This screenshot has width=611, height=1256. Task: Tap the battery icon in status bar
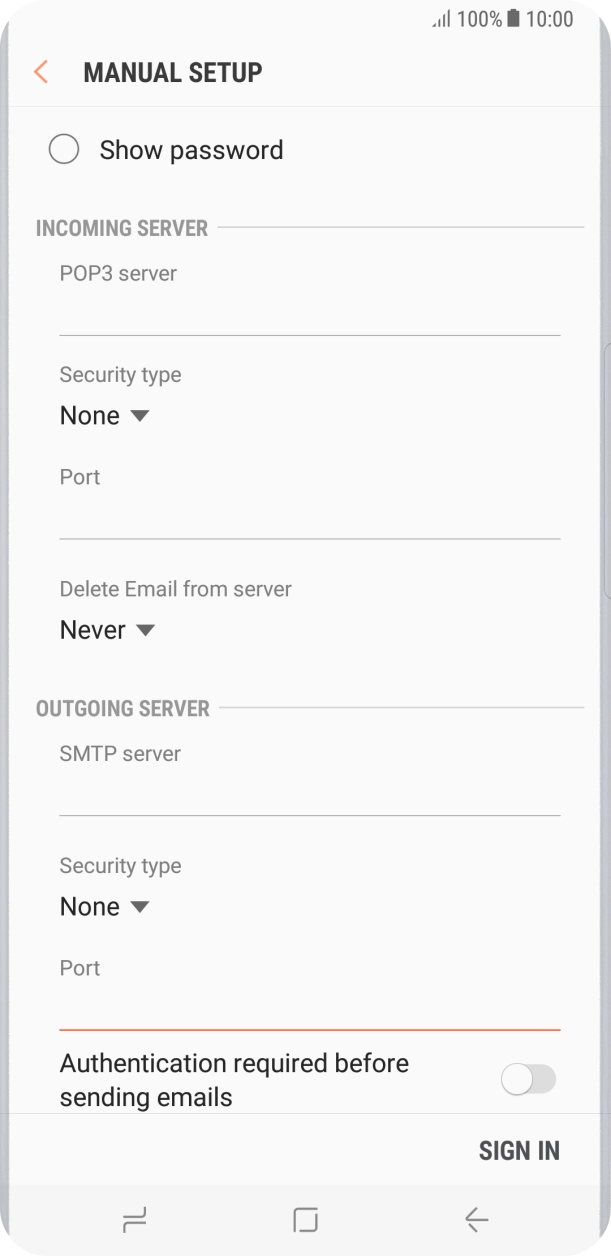click(513, 19)
